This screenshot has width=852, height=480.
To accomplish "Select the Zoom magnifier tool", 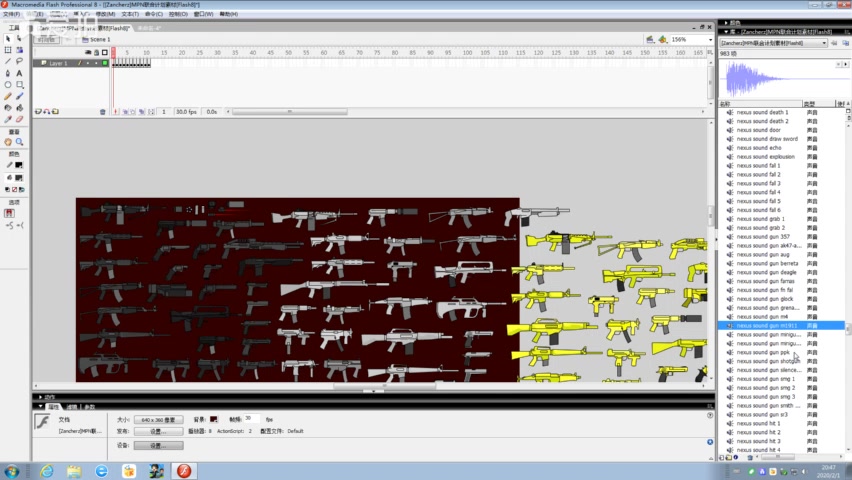I will tap(19, 142).
